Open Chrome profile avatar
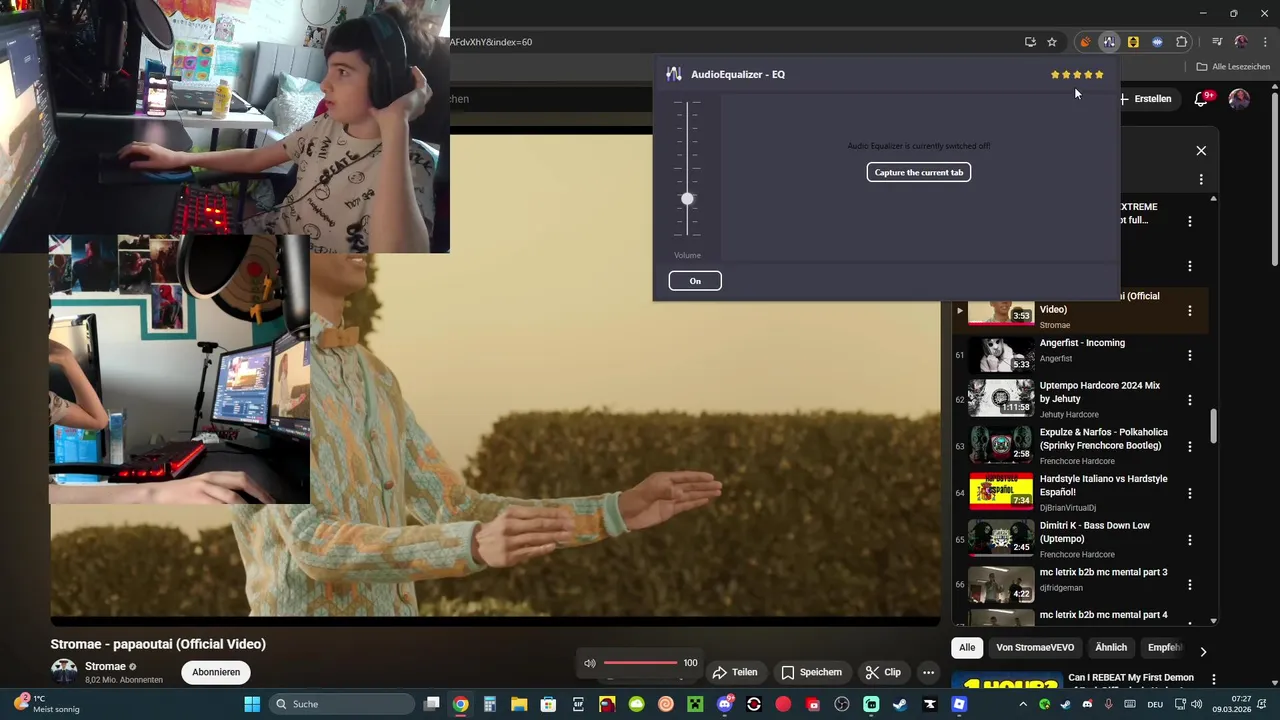This screenshot has width=1280, height=720. coord(1241,42)
